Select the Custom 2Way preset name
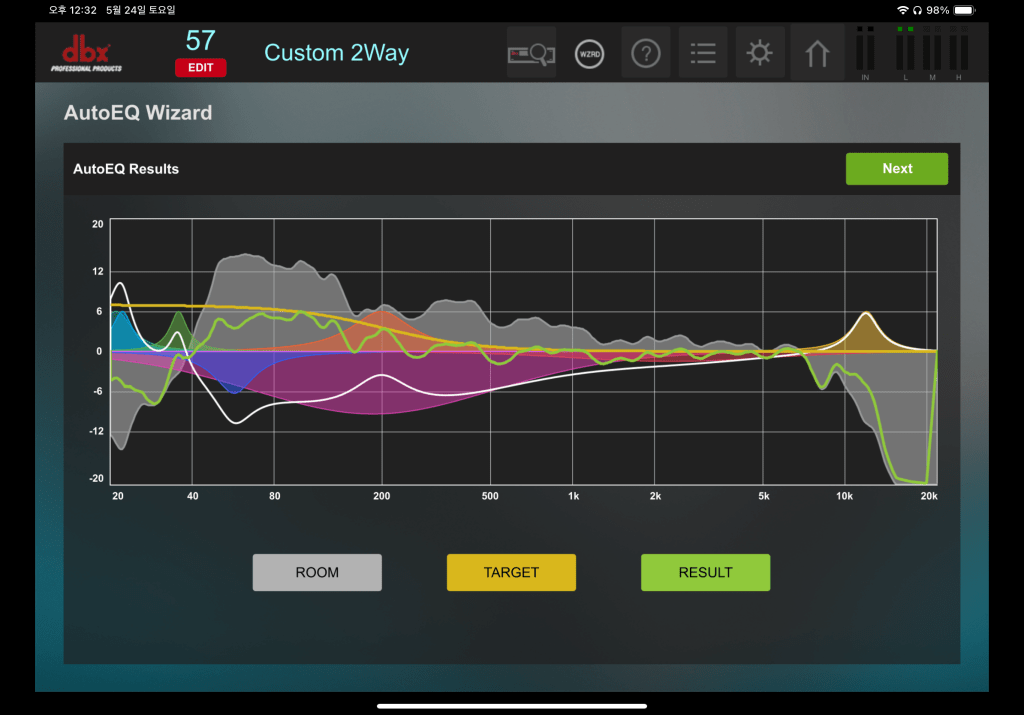The width and height of the screenshot is (1024, 715). click(x=336, y=53)
